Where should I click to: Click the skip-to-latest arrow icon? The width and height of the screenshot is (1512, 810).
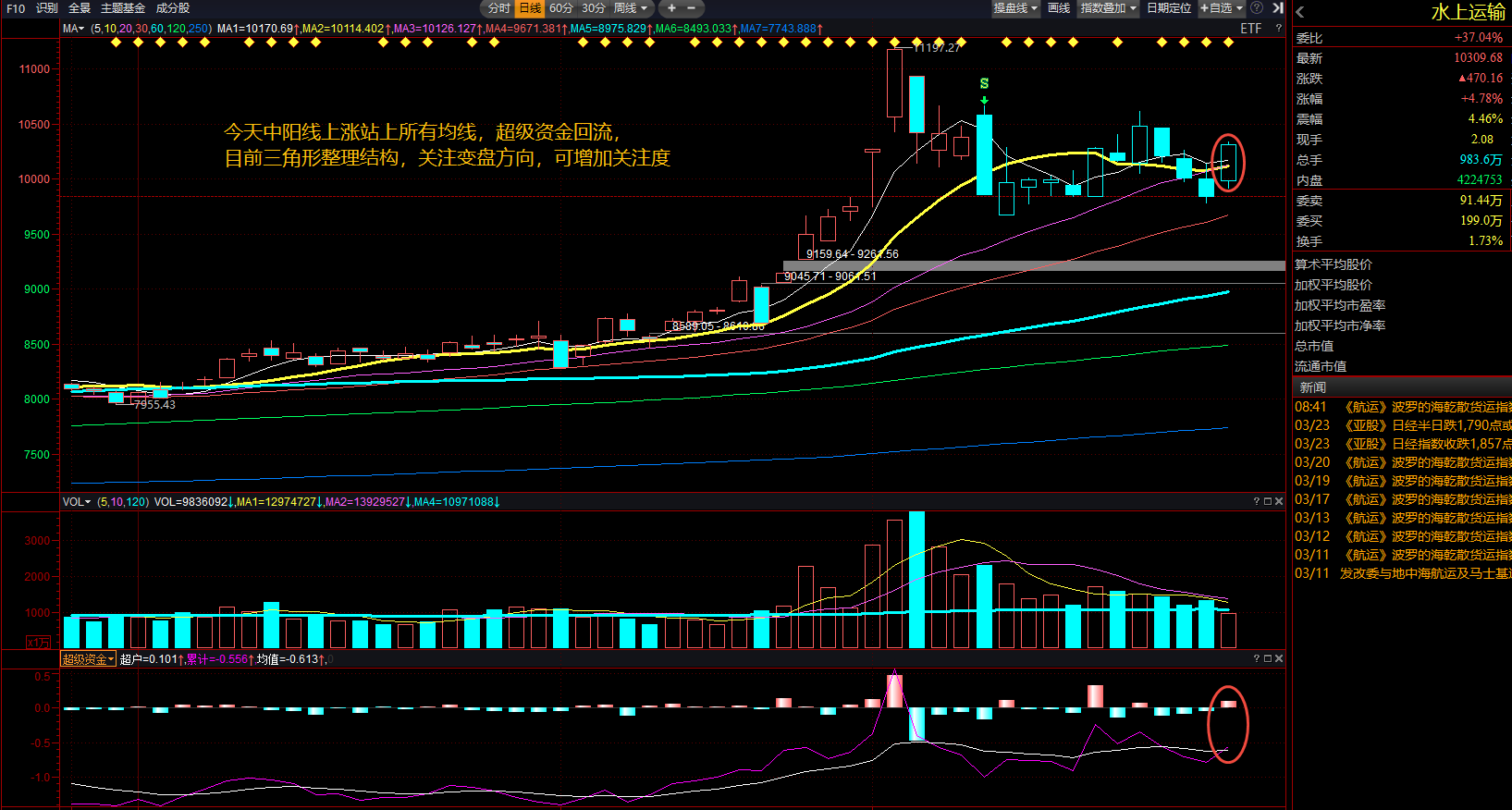click(x=1277, y=8)
